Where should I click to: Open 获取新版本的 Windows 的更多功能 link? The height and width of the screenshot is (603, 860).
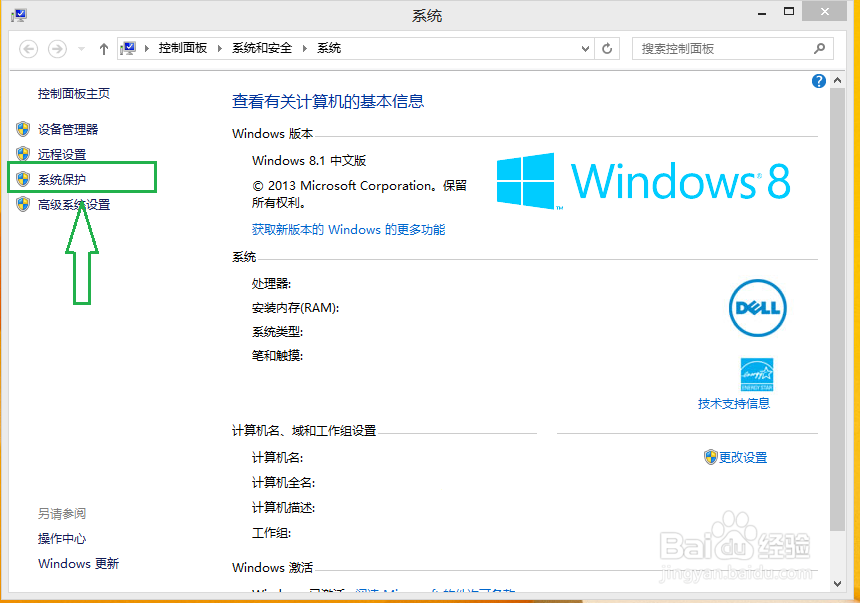point(348,229)
